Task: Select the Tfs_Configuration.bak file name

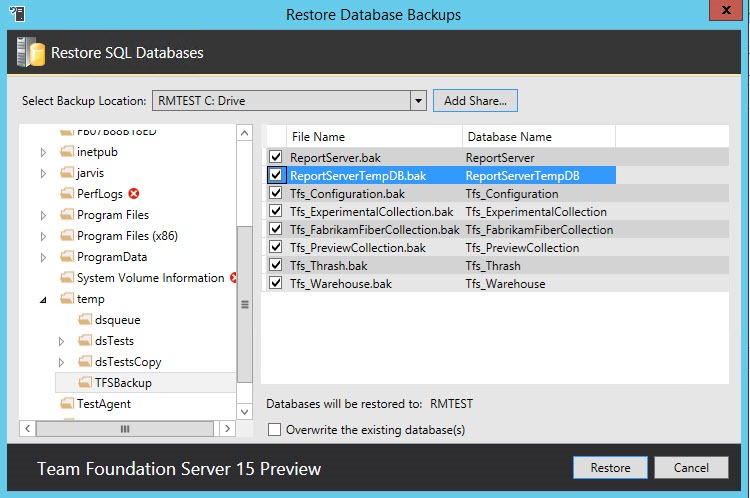Action: [x=347, y=194]
